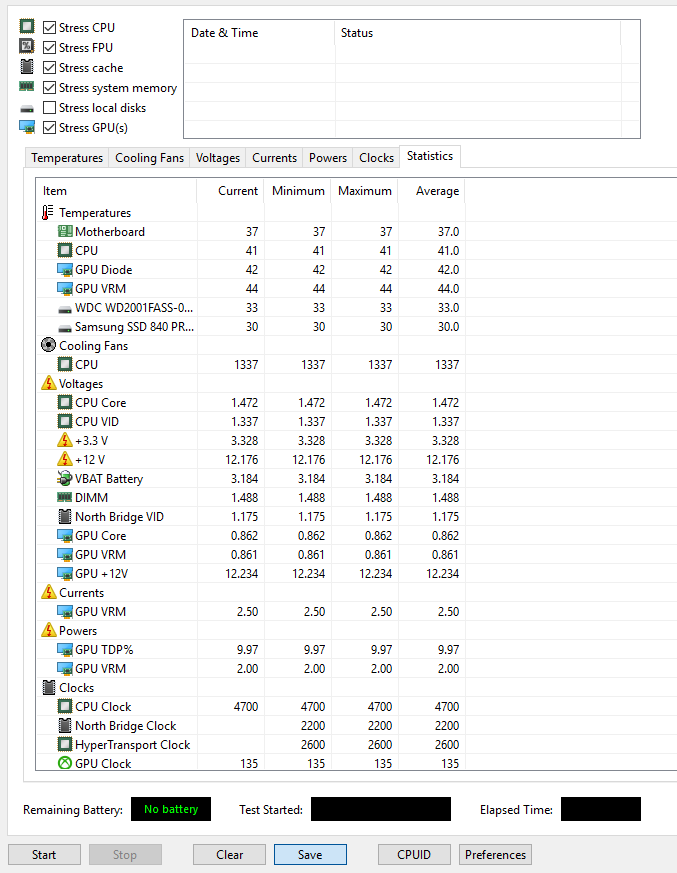The image size is (677, 873).
Task: Click the DIMM memory icon
Action: tap(65, 497)
